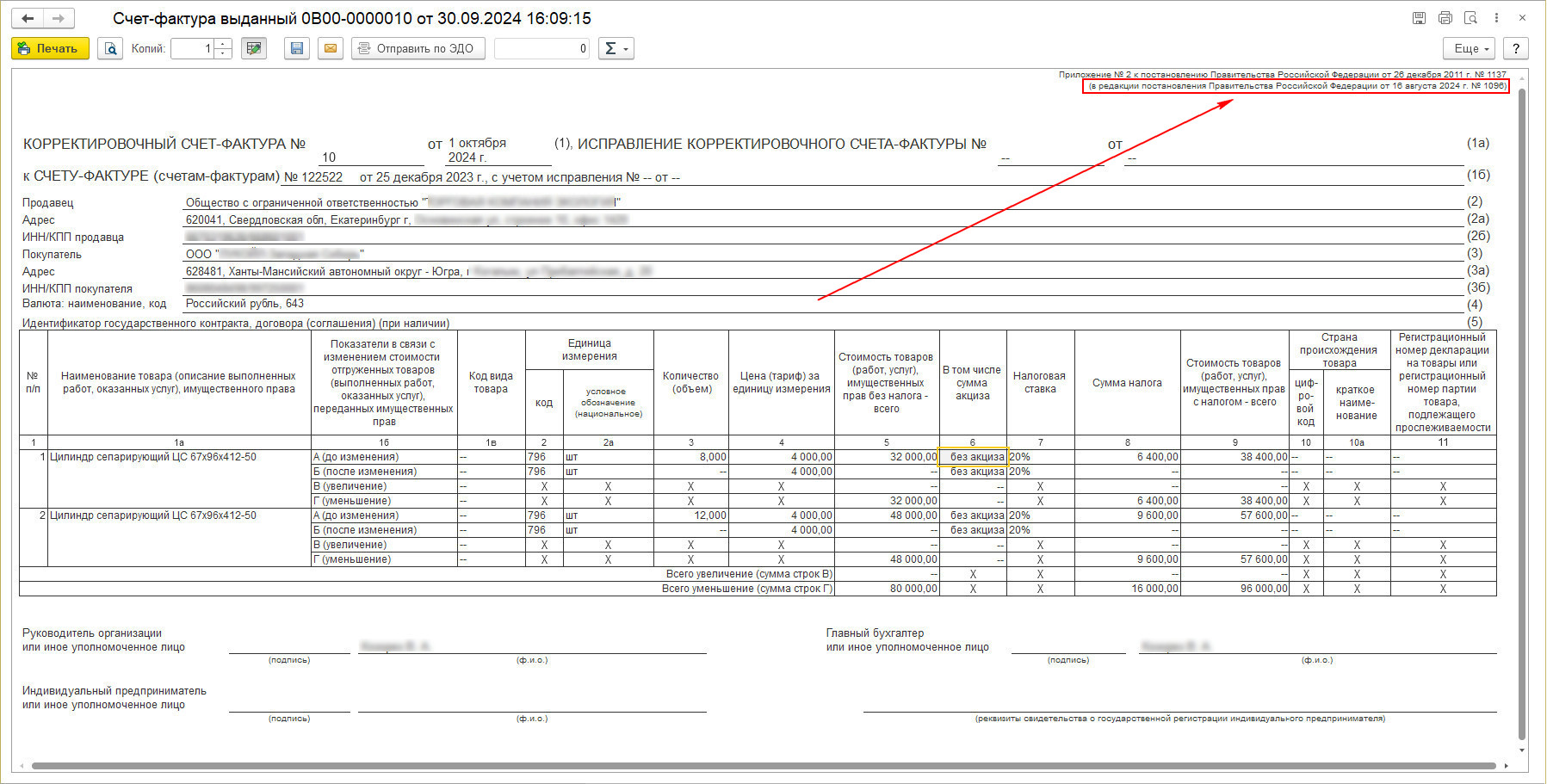
Task: Go forward with the right arrow button
Action: coord(59,18)
